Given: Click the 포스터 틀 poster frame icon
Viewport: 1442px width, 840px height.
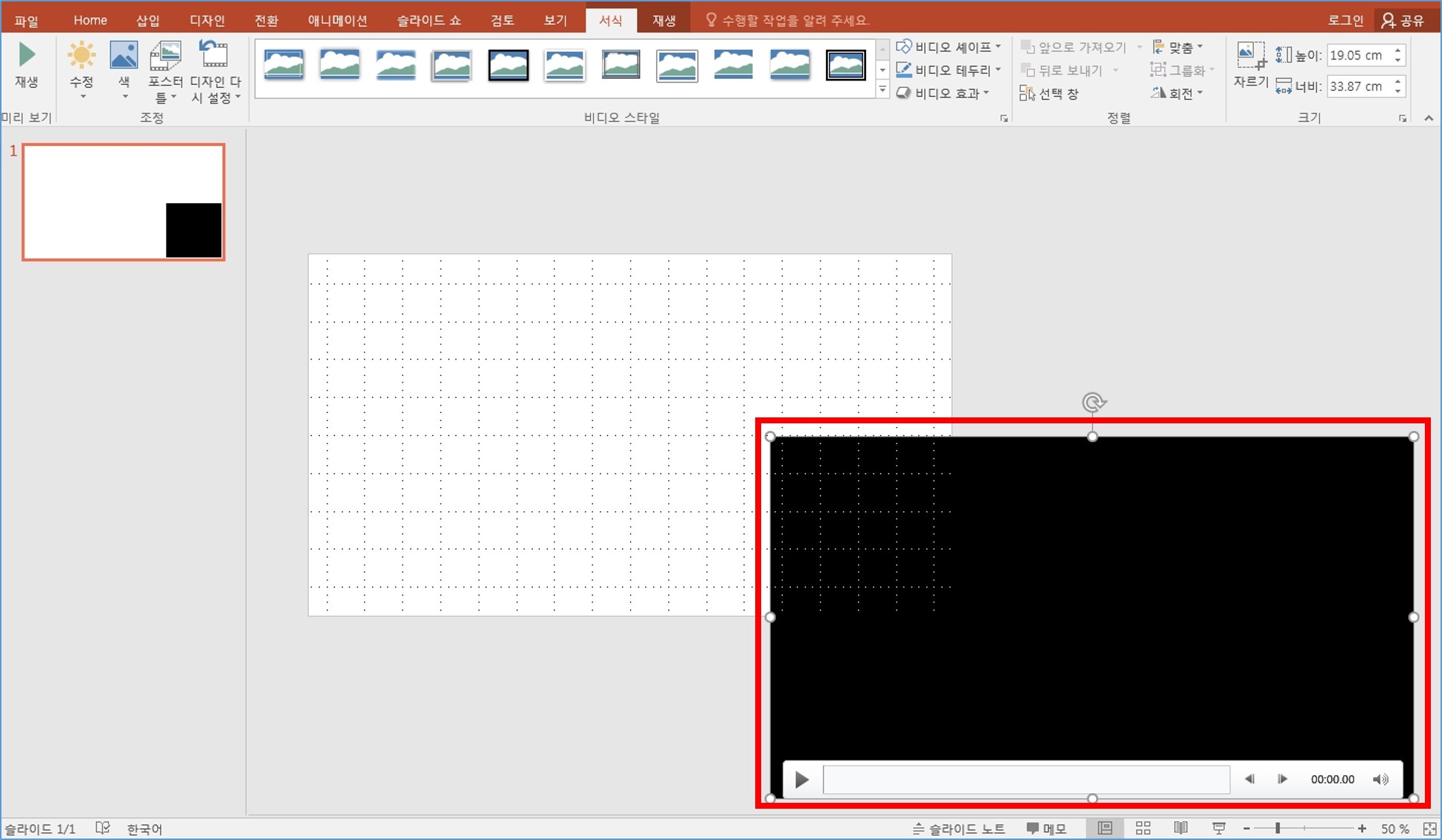Looking at the screenshot, I should pyautogui.click(x=165, y=57).
